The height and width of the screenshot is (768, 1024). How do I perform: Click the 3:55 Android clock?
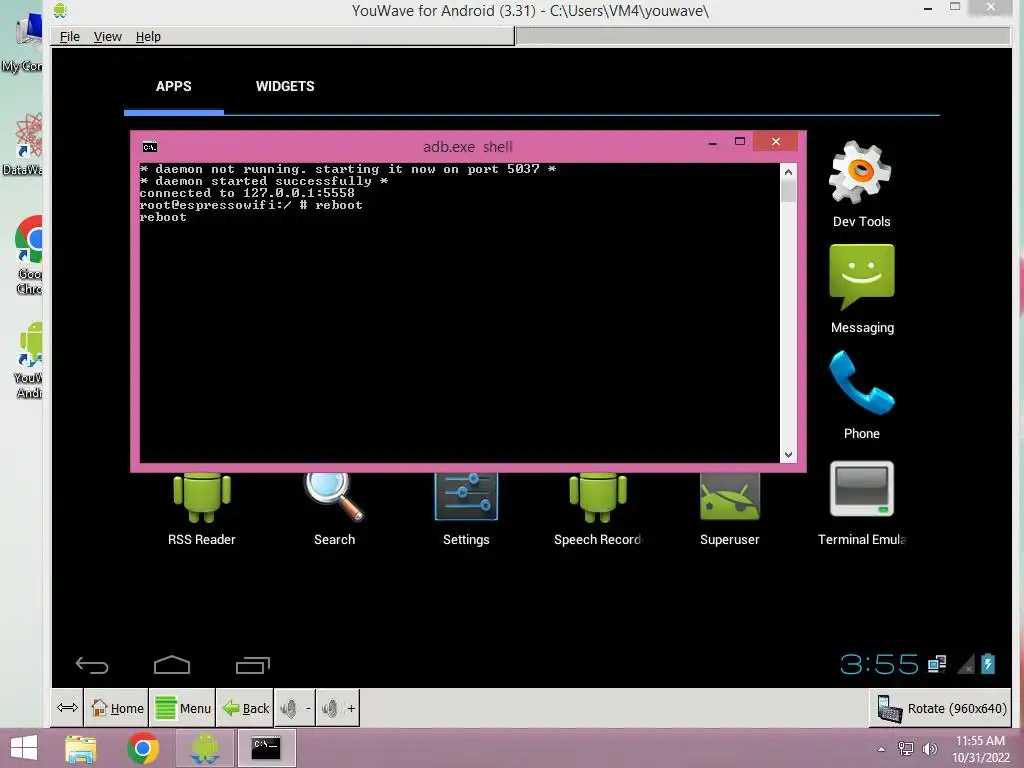pos(879,664)
